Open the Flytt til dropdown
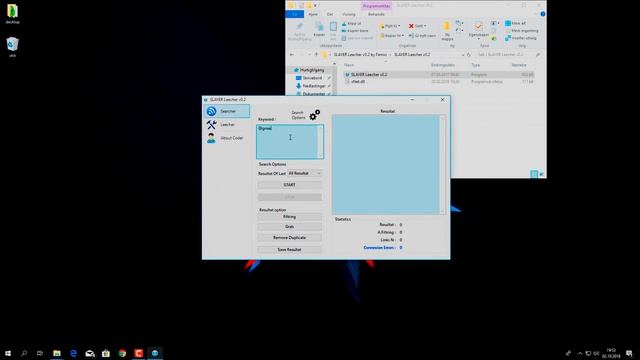Viewport: 640px width, 360px height. tap(390, 26)
